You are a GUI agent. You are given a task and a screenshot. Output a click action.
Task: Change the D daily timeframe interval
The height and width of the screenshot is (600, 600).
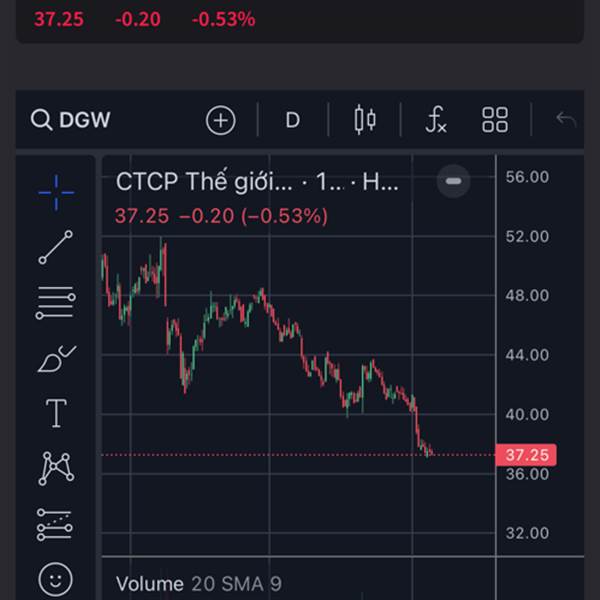[292, 121]
